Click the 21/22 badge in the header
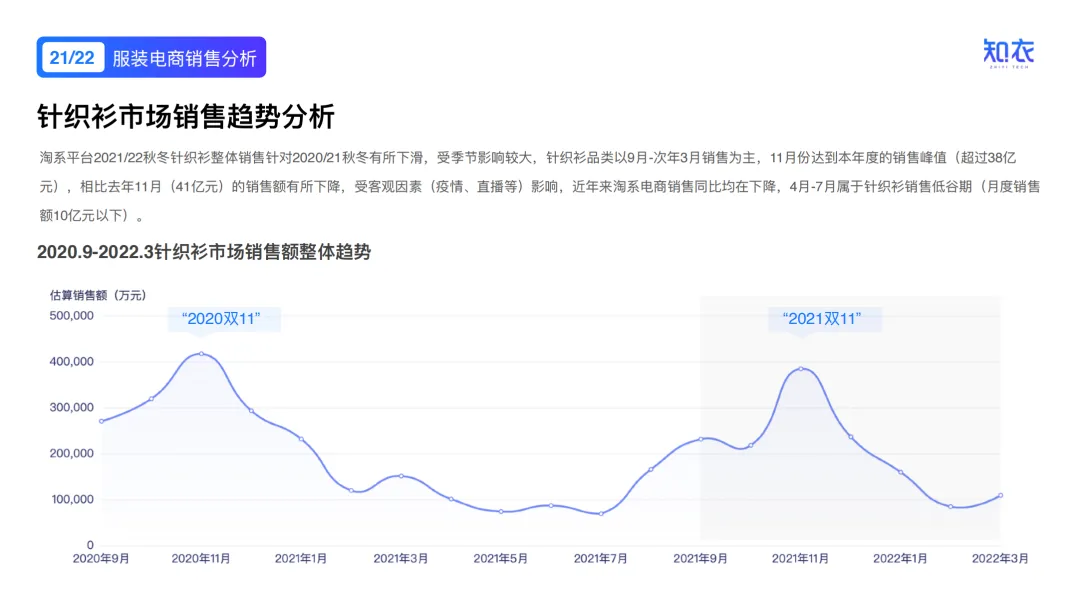This screenshot has width=1080, height=607. [x=72, y=58]
